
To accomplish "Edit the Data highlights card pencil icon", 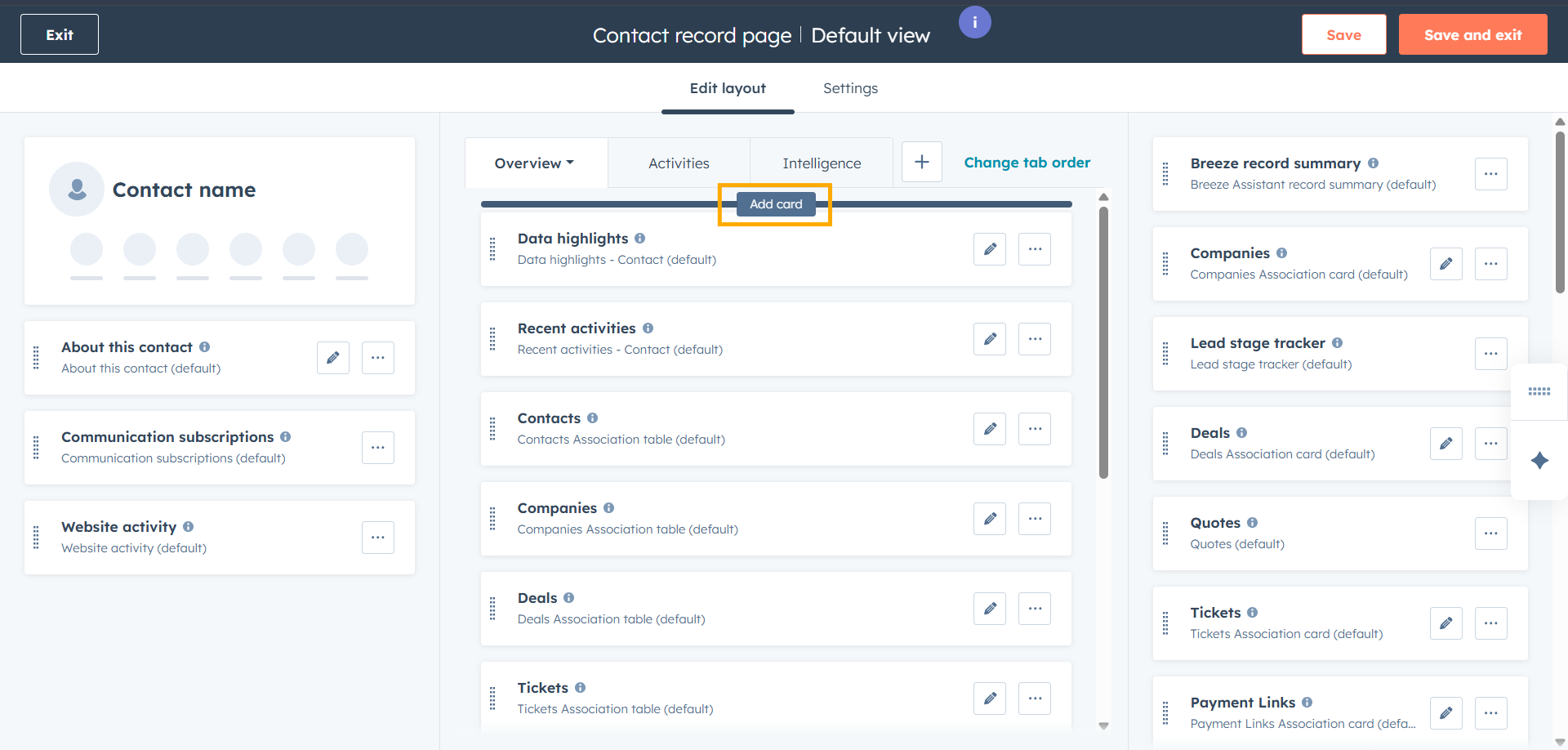I will click(x=989, y=249).
